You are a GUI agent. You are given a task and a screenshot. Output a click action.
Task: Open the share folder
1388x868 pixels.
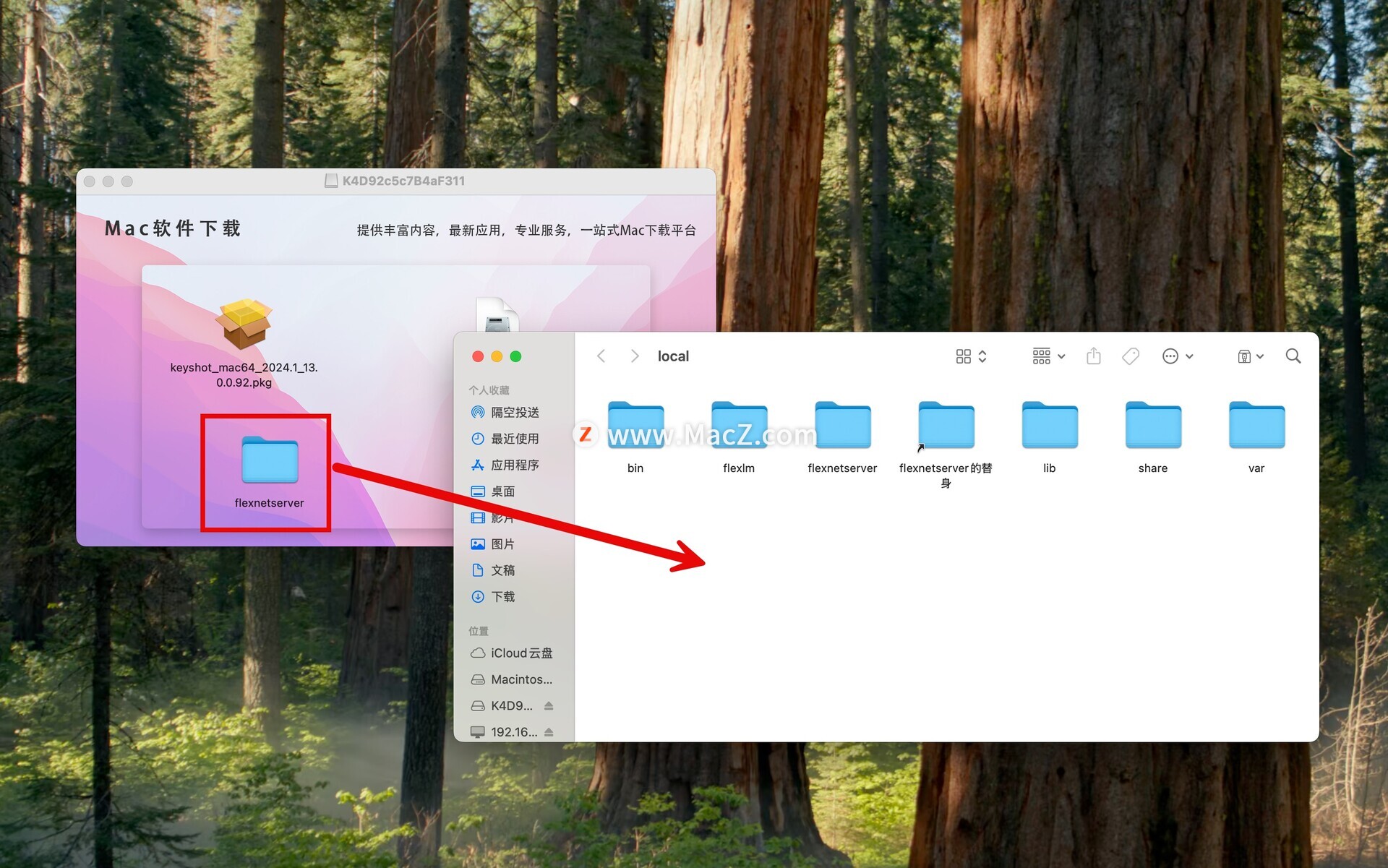coord(1153,425)
